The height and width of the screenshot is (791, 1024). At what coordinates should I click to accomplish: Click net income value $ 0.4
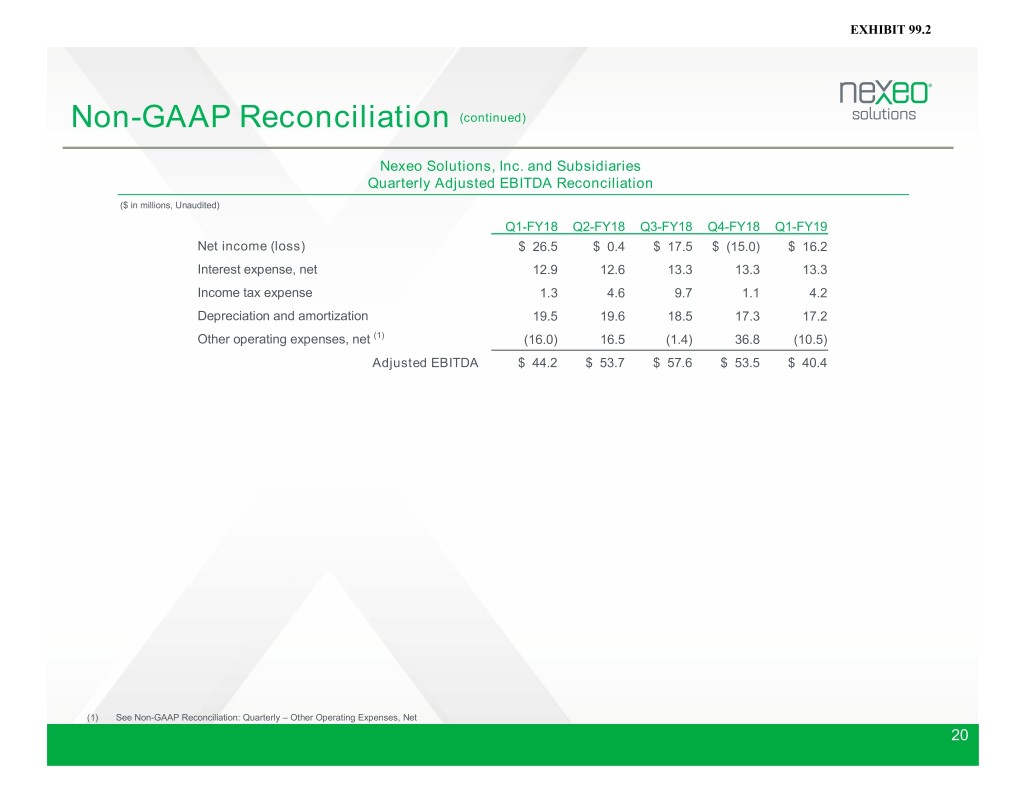point(609,246)
